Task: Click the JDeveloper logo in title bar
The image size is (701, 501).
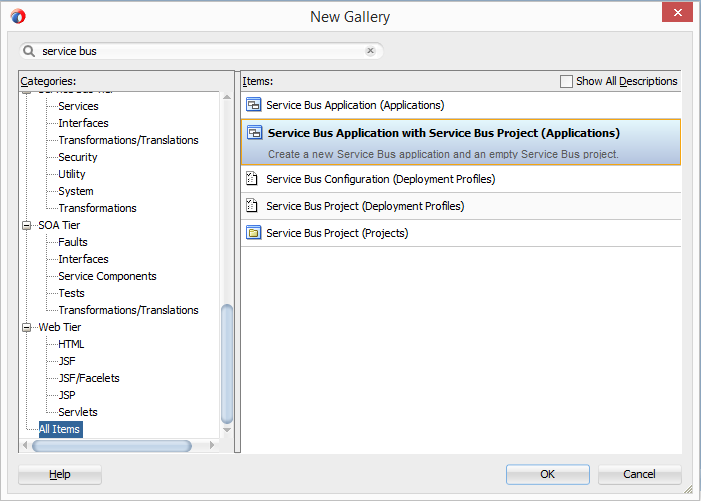Action: 18,17
